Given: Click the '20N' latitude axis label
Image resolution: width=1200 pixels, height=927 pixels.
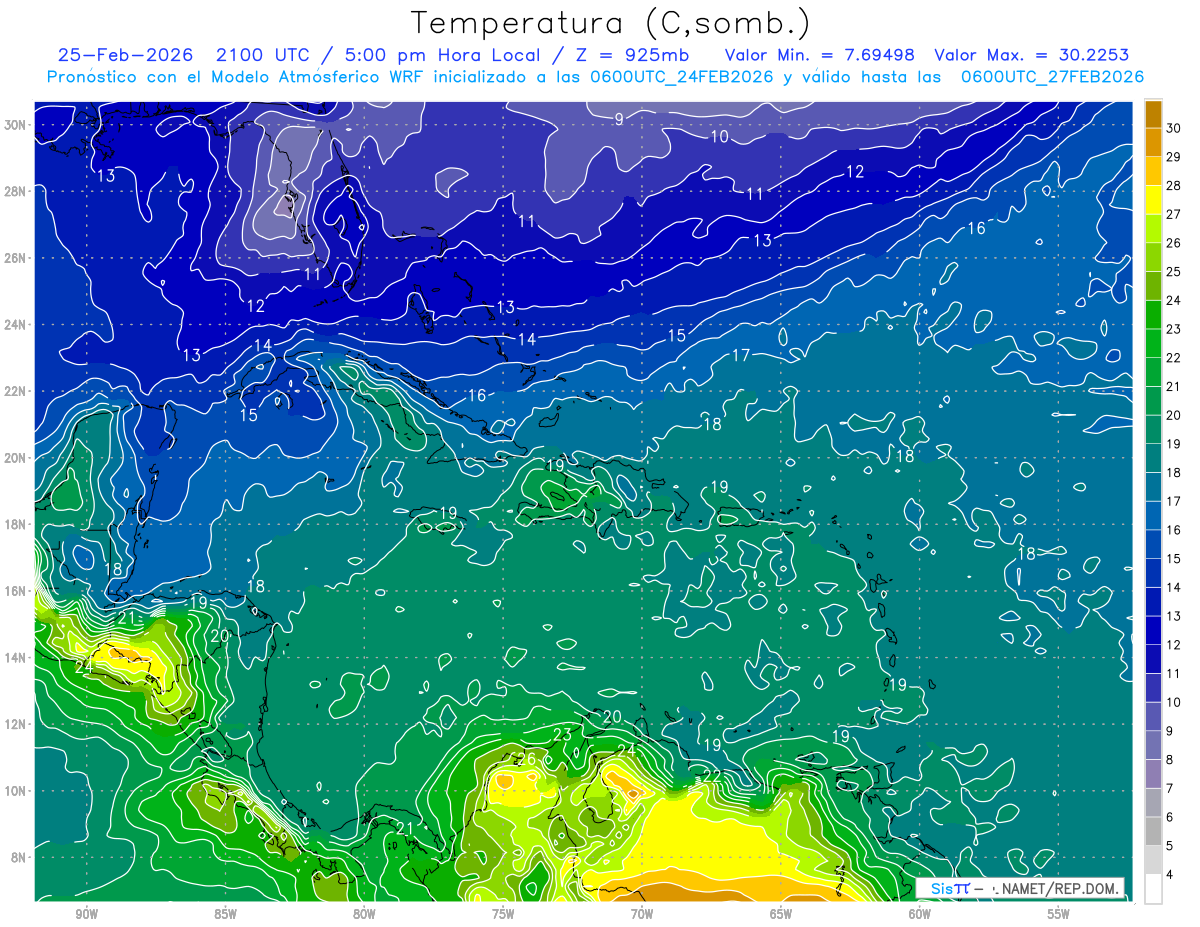Looking at the screenshot, I should pyautogui.click(x=16, y=458).
